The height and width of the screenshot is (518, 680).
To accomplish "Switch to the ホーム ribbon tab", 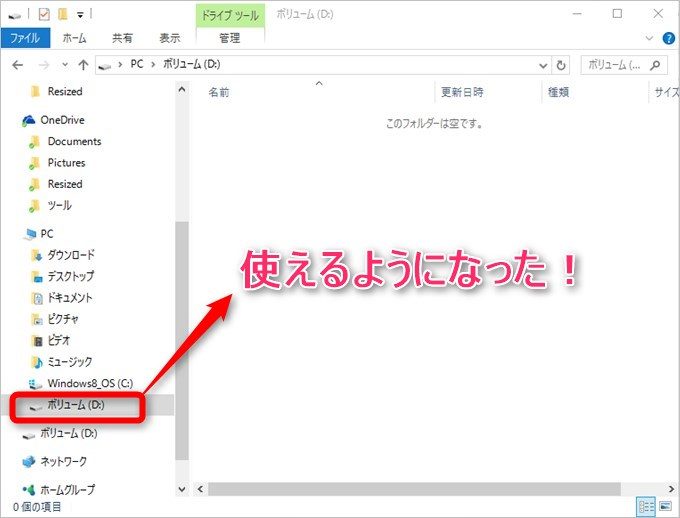I will point(74,38).
